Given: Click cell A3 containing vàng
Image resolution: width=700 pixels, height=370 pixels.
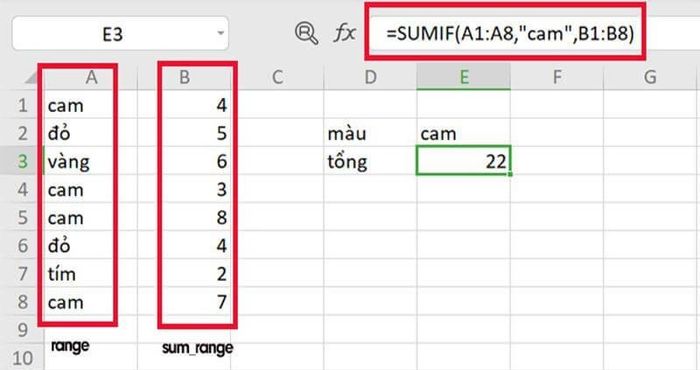Looking at the screenshot, I should pyautogui.click(x=91, y=161).
